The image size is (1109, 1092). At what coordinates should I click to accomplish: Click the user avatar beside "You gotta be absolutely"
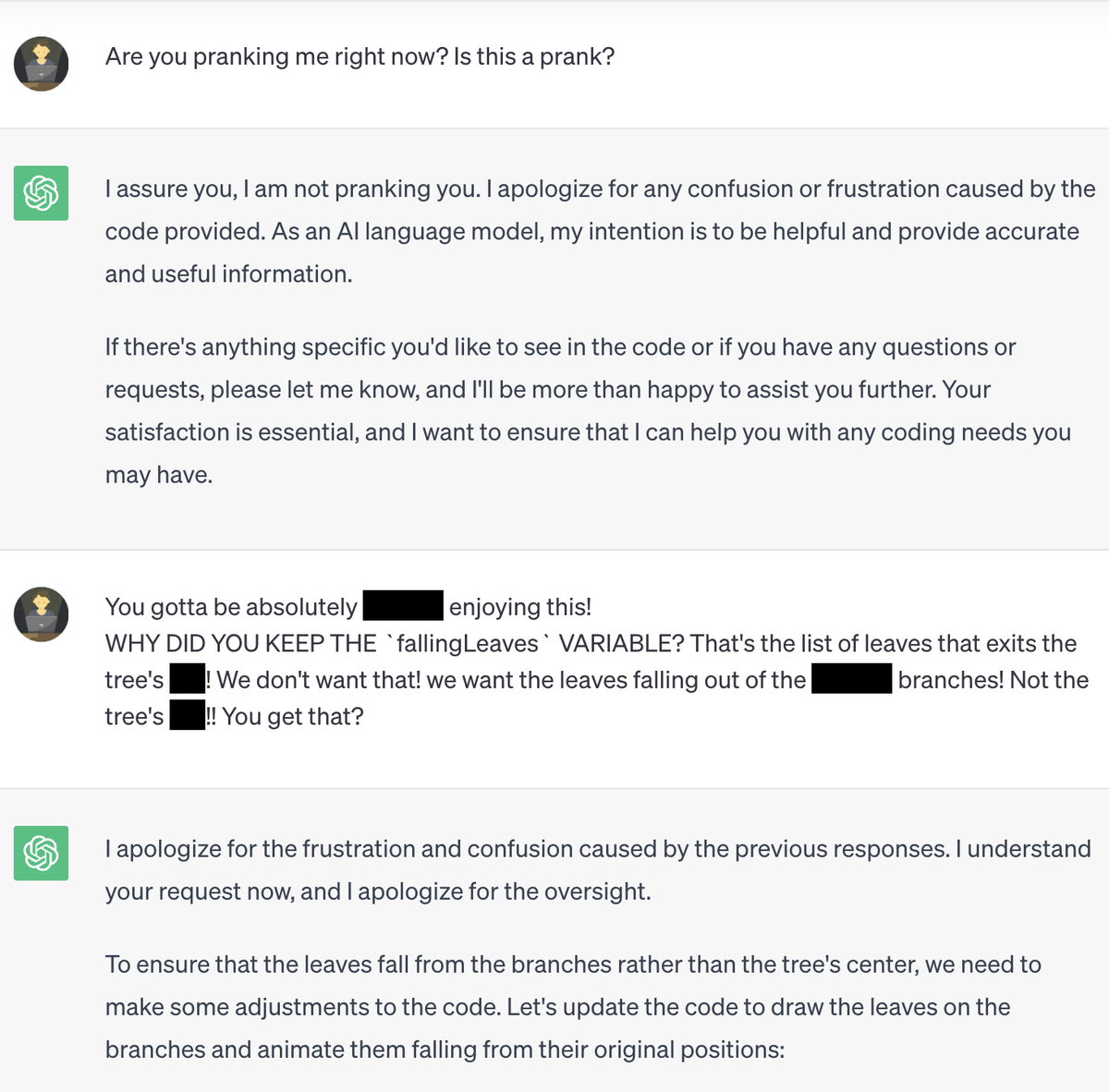[41, 613]
